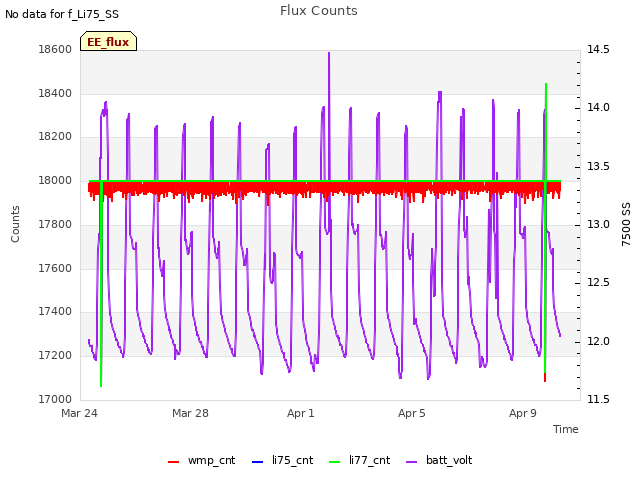The image size is (640, 480).
Task: Click the purple batt_volt legend swatch
Action: [x=412, y=462]
